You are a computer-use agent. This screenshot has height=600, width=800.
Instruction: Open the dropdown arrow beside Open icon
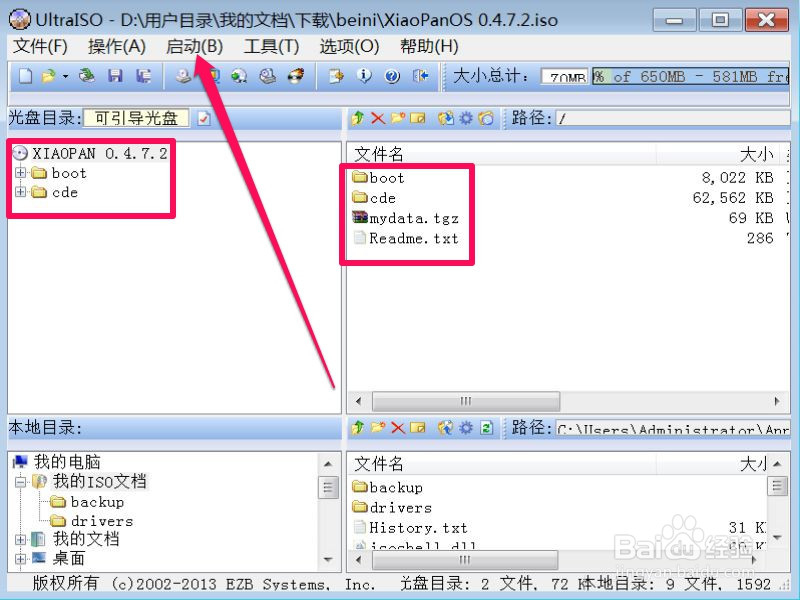click(65, 77)
